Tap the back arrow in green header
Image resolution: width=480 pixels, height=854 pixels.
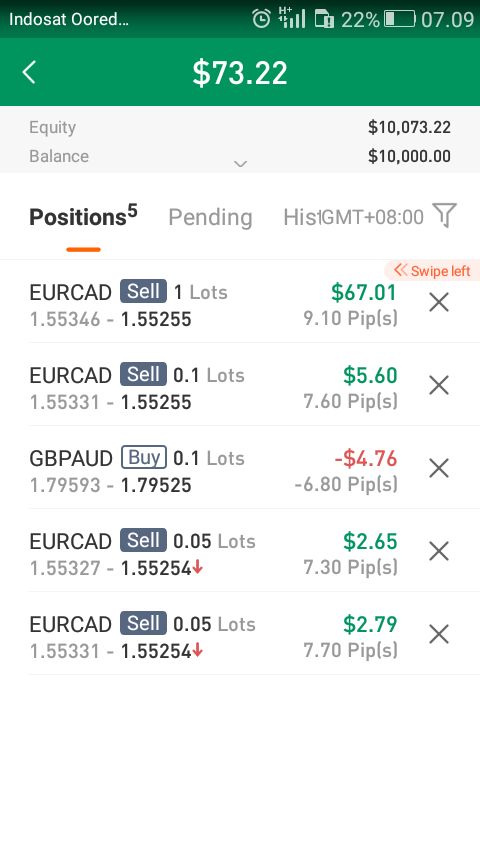(x=29, y=72)
